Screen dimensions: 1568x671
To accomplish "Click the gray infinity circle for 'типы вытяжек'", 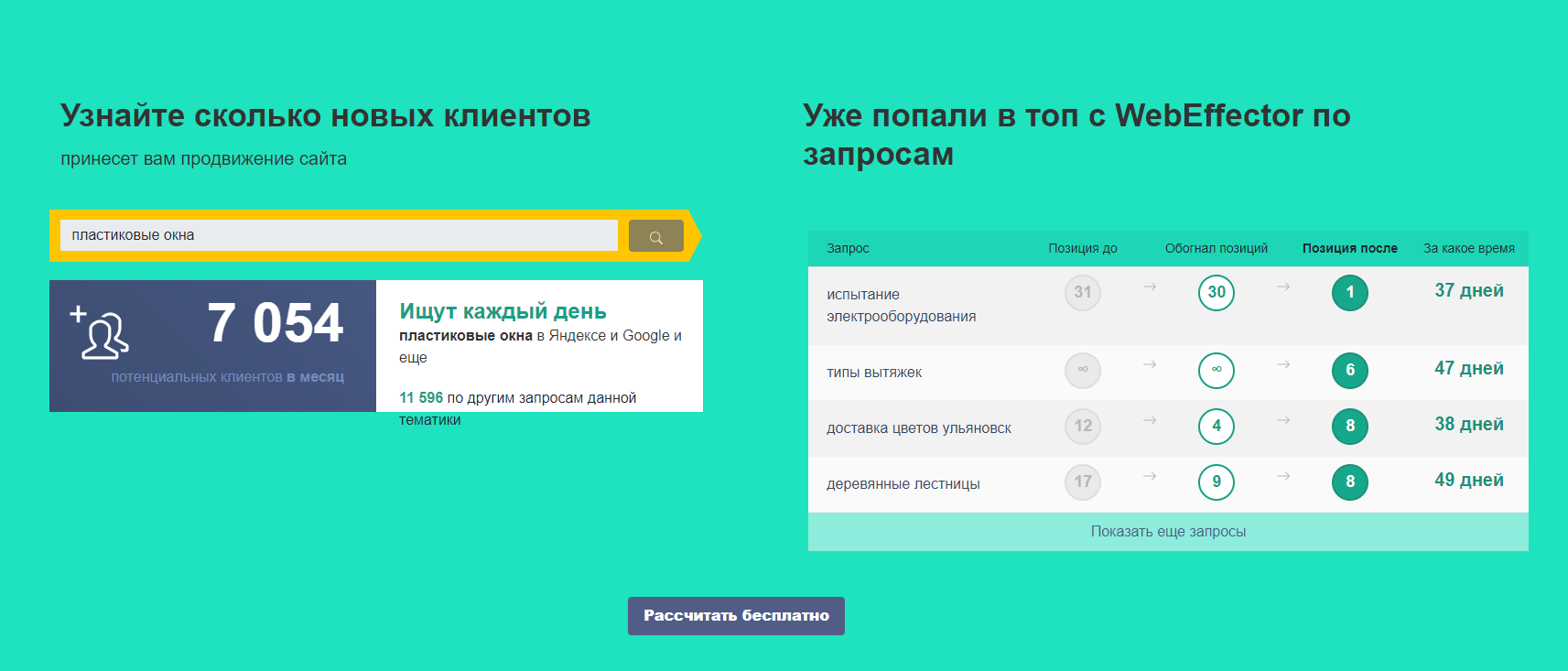I will point(1083,371).
